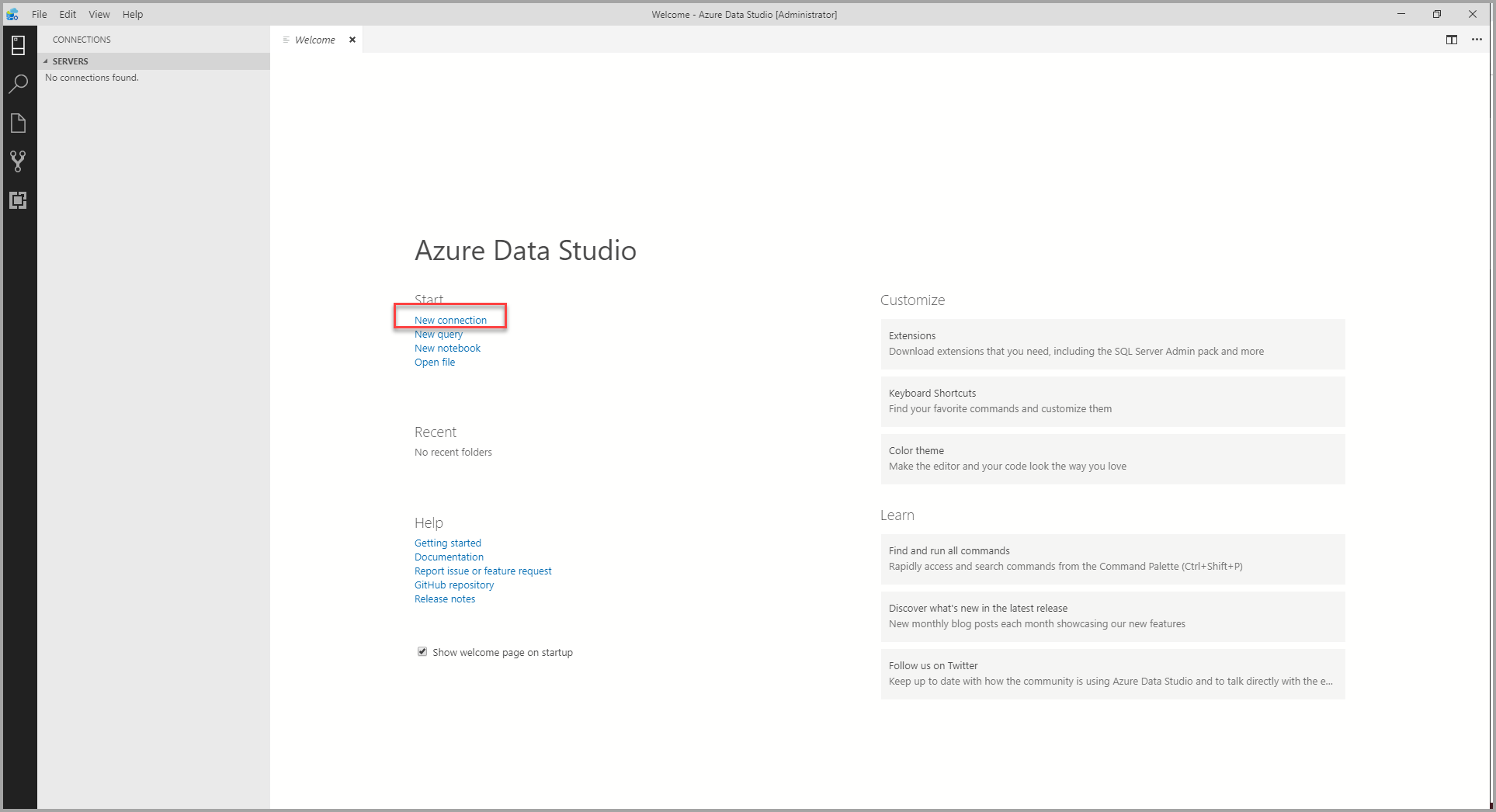This screenshot has height=812, width=1496.
Task: Close the Welcome tab
Action: pos(352,40)
